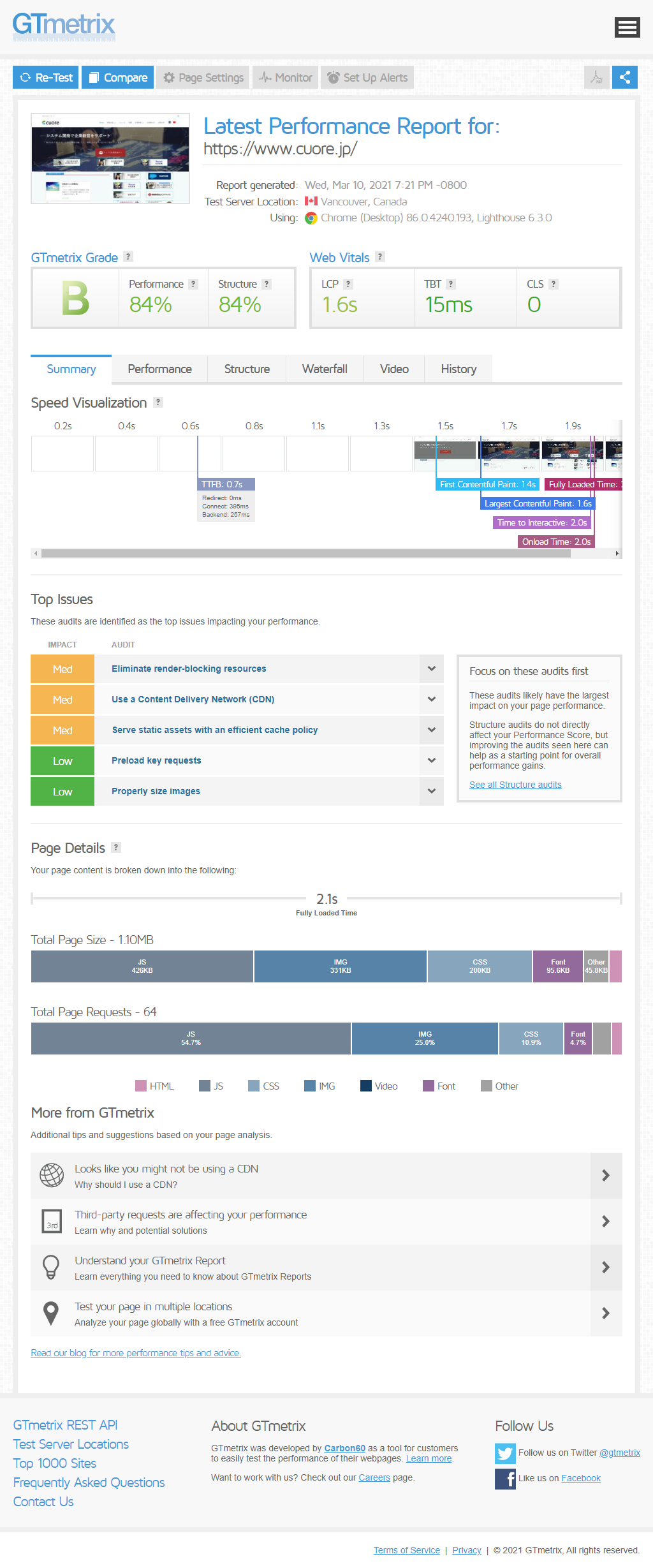Image resolution: width=653 pixels, height=1568 pixels.
Task: Expand Eliminate render-blocking resources audit
Action: tap(432, 669)
